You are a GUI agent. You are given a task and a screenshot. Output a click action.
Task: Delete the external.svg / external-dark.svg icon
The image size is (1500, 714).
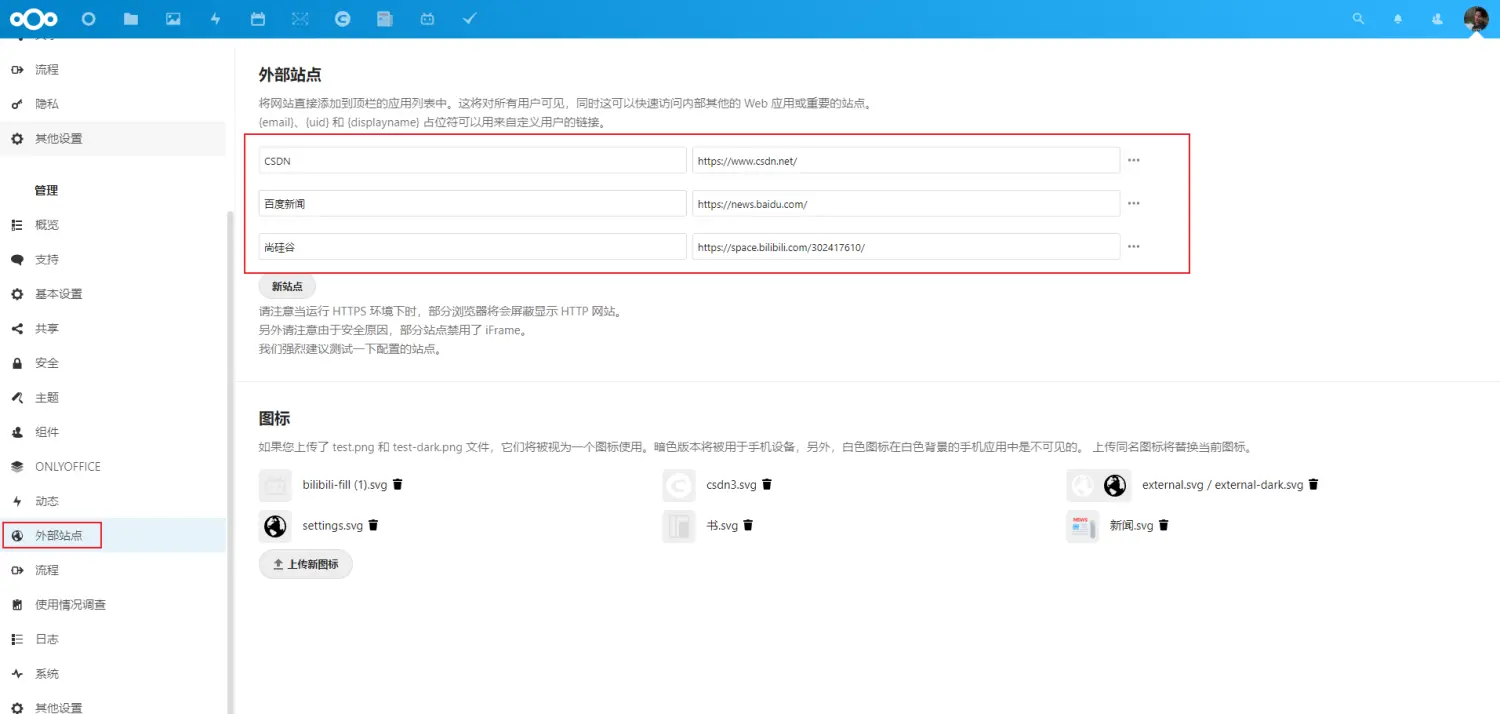click(1313, 484)
